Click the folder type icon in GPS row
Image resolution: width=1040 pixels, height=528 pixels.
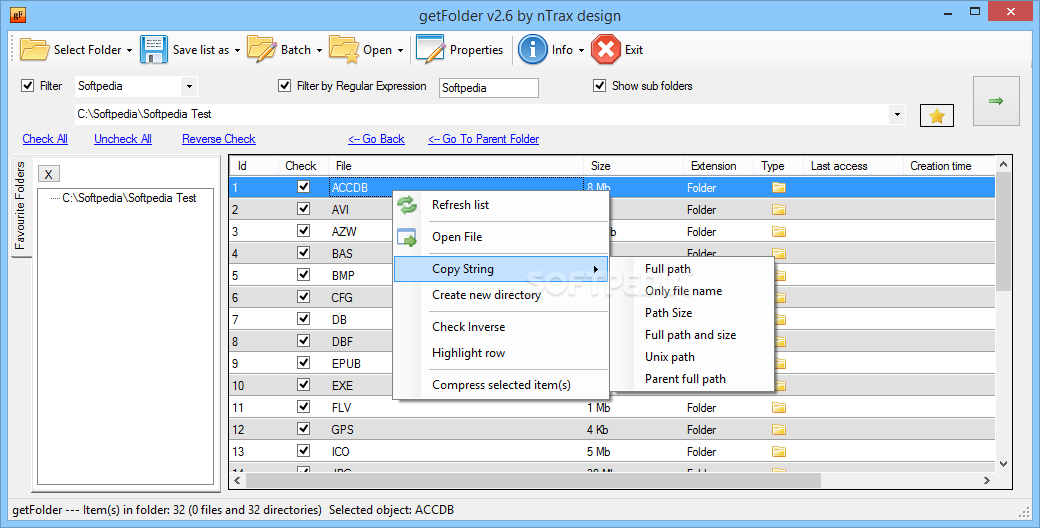pos(779,429)
